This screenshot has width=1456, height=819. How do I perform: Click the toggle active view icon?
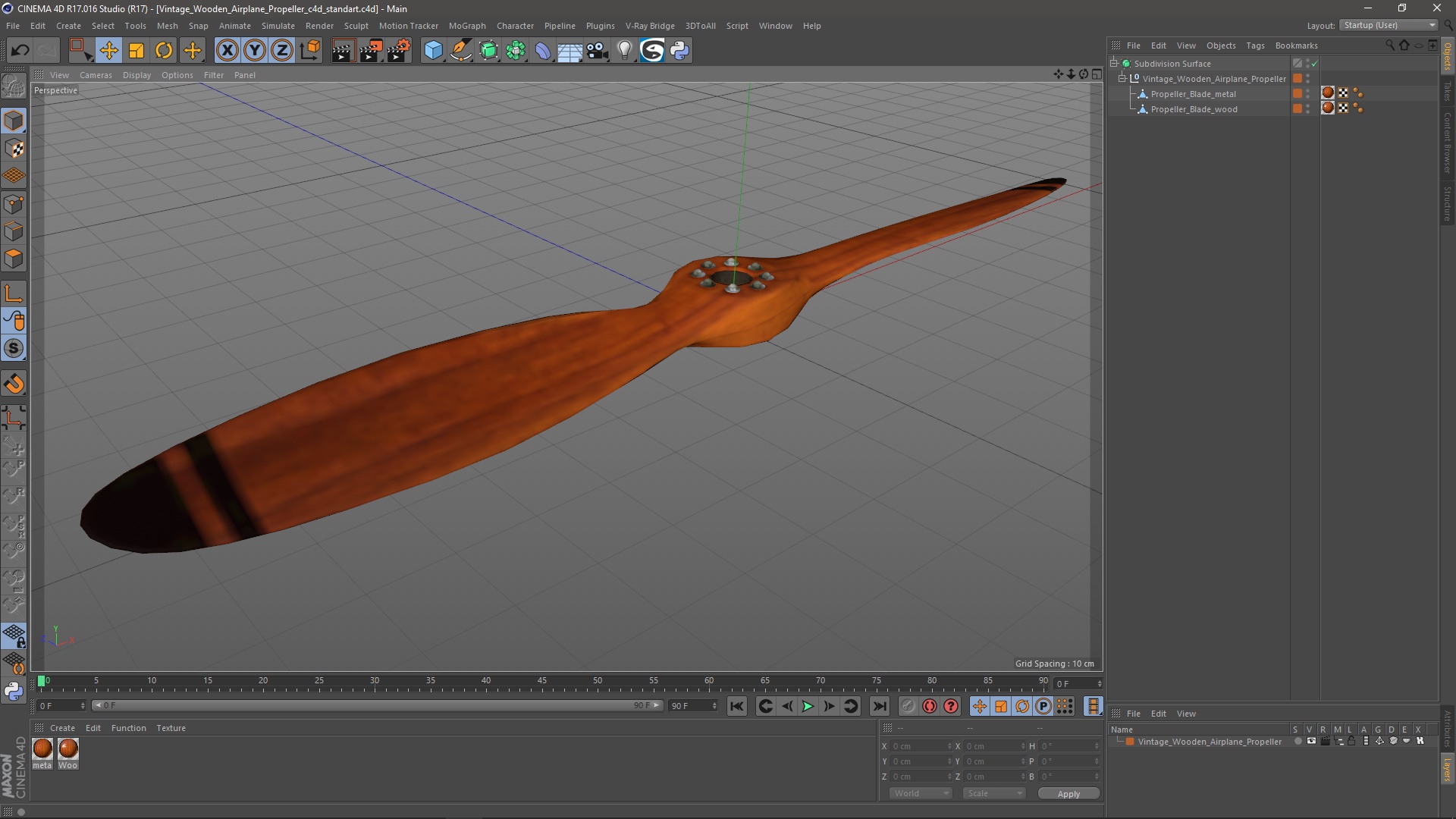1097,74
